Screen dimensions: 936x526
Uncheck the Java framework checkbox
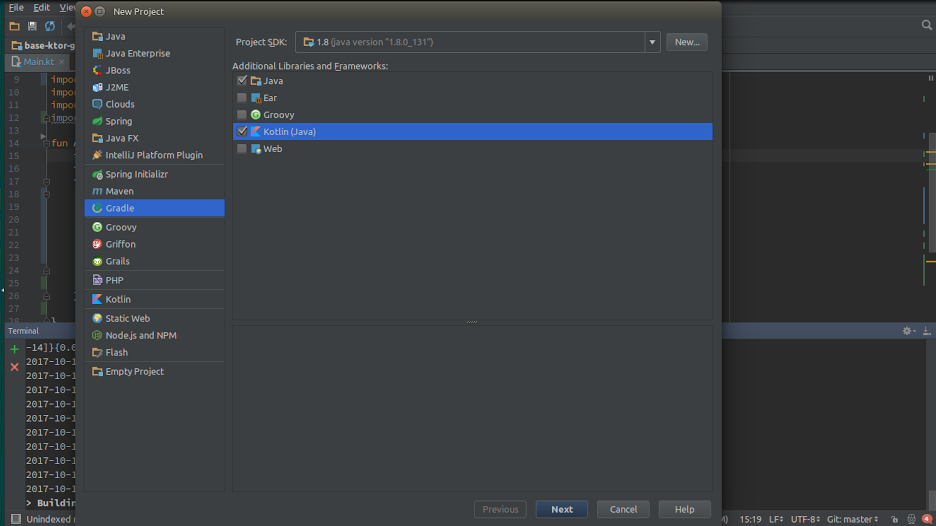(242, 81)
